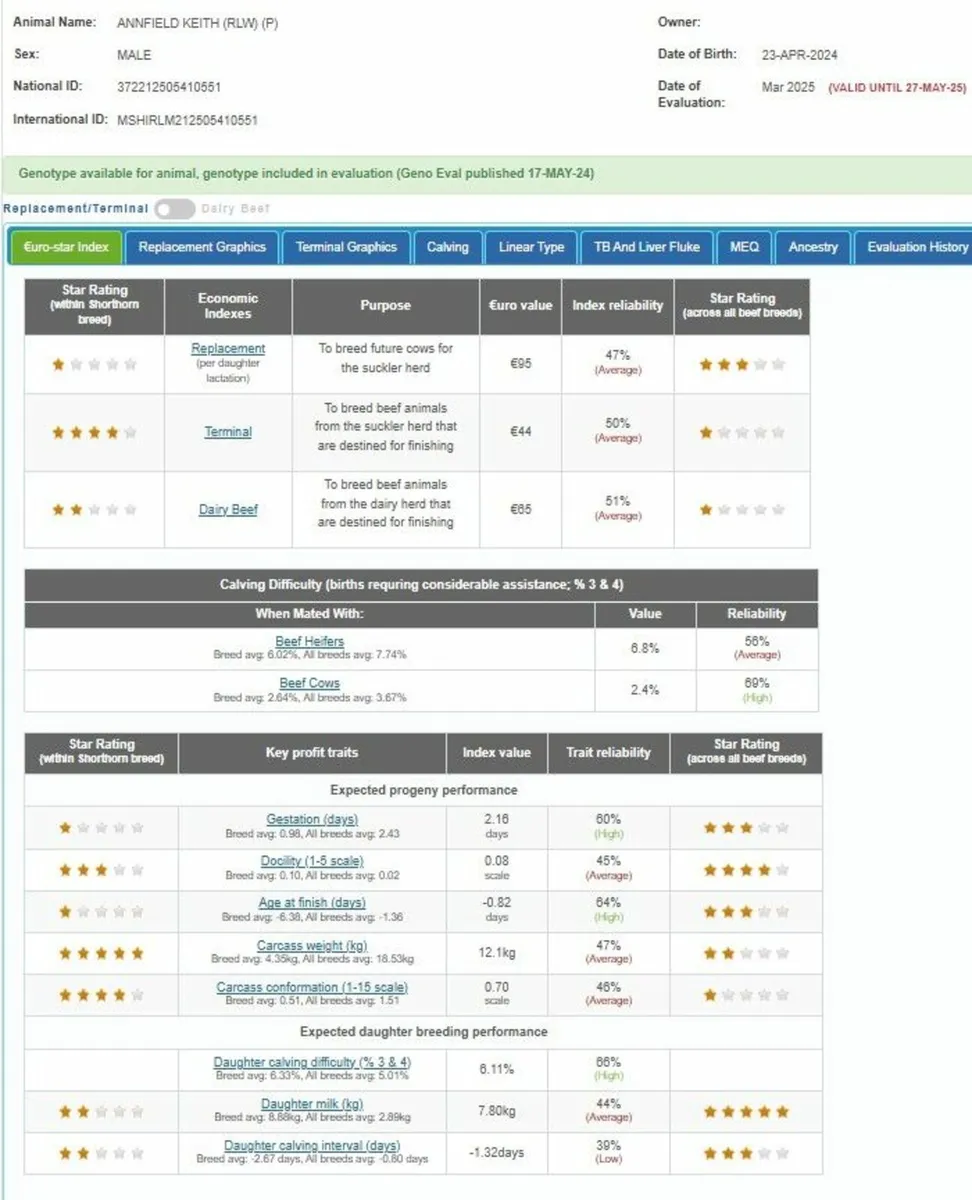The height and width of the screenshot is (1200, 972).
Task: Select the National ID number 372212505410551
Action: click(169, 87)
